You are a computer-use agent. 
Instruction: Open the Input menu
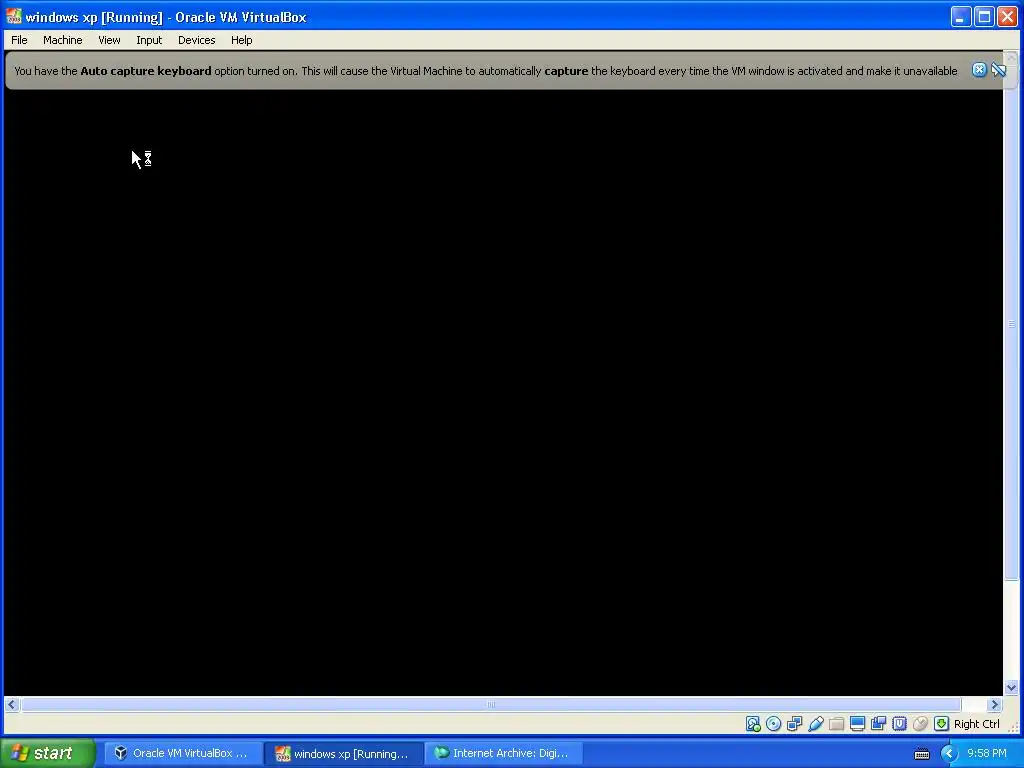click(149, 40)
